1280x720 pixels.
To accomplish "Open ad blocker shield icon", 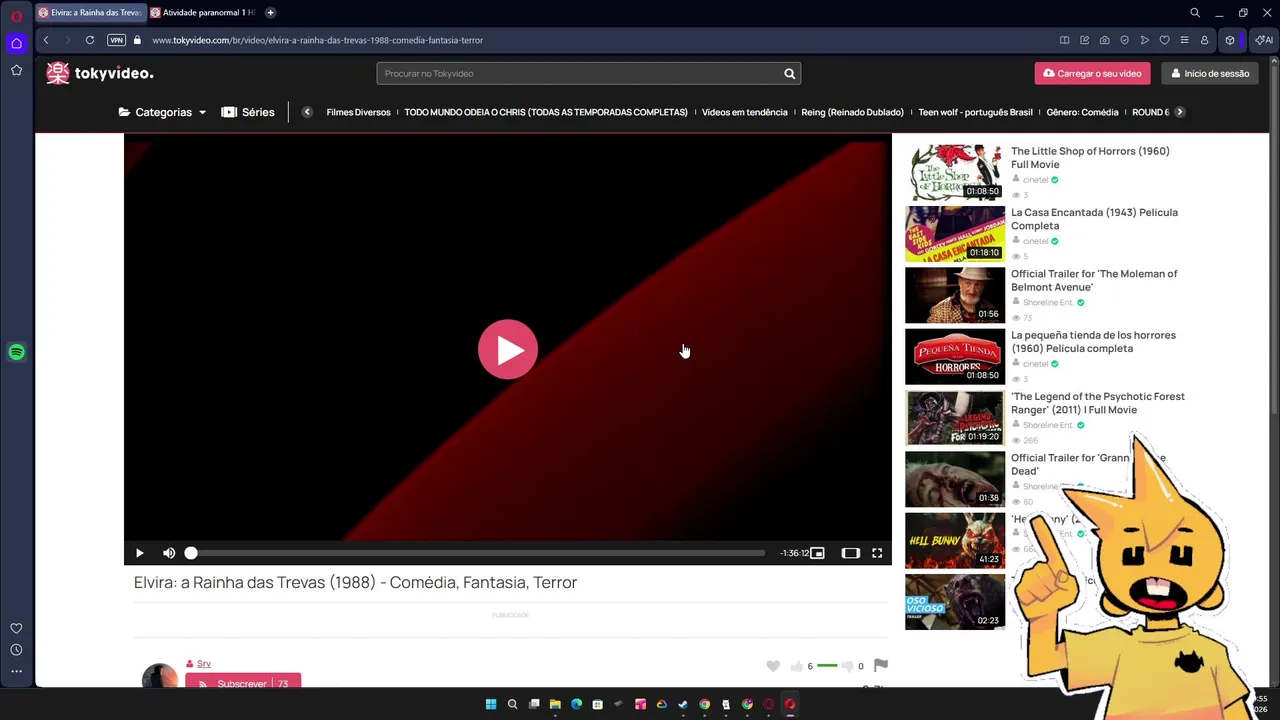I will (x=1124, y=40).
